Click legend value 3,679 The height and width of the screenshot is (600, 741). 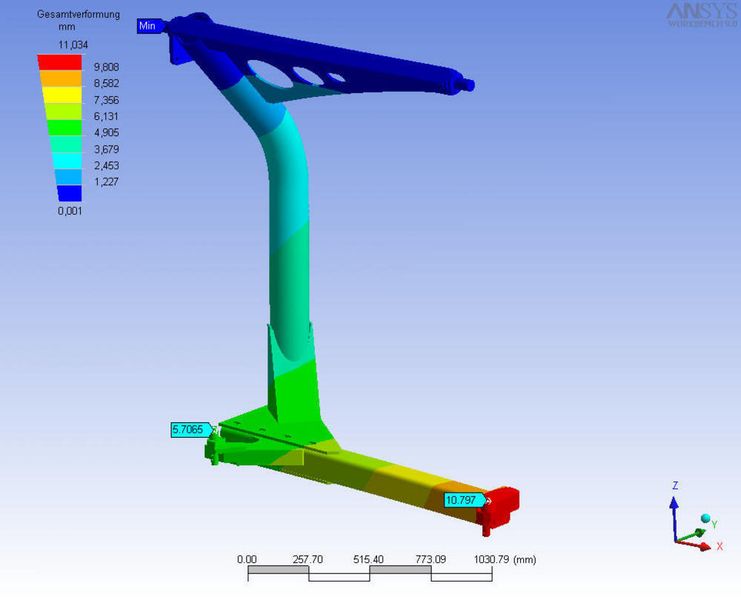(106, 149)
